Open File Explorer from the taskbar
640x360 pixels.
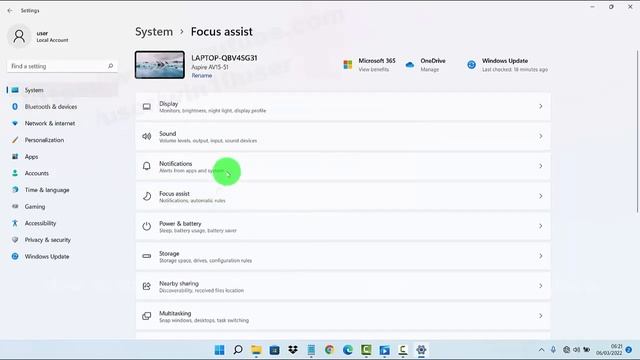(256, 350)
